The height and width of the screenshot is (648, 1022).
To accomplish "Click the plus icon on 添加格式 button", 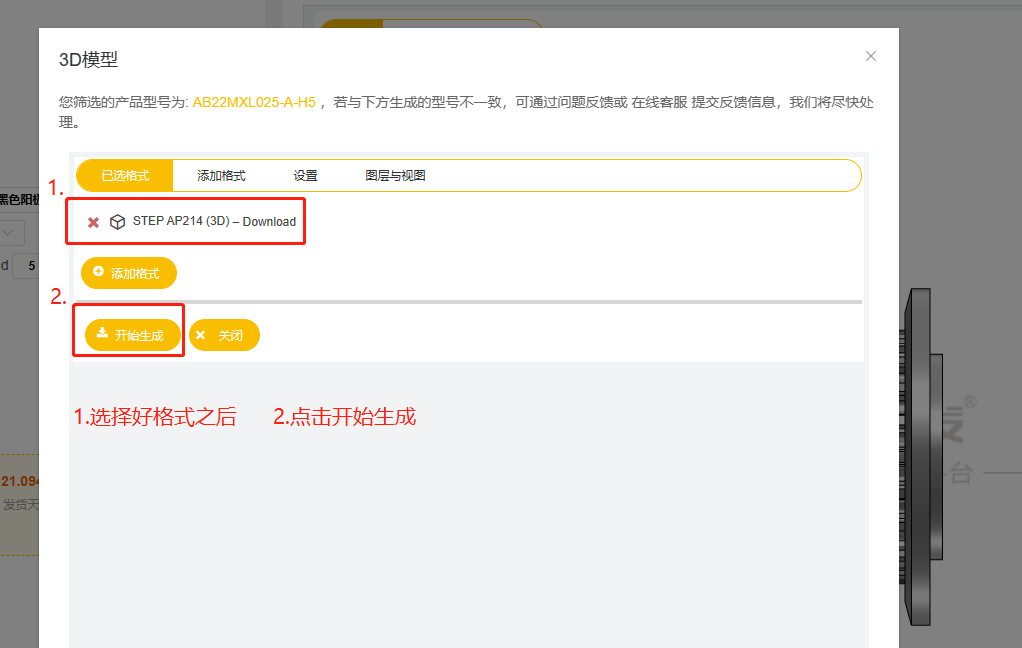I will [x=98, y=272].
